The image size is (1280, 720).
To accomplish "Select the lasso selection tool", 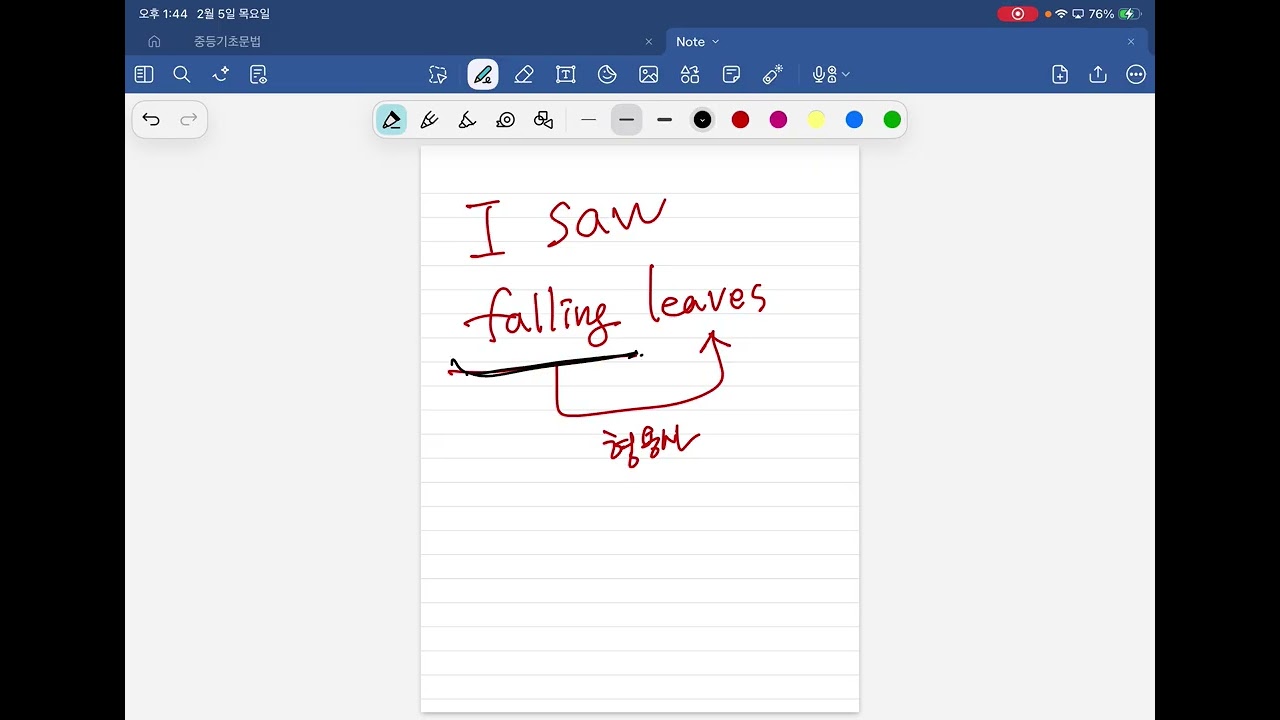I will pyautogui.click(x=438, y=74).
